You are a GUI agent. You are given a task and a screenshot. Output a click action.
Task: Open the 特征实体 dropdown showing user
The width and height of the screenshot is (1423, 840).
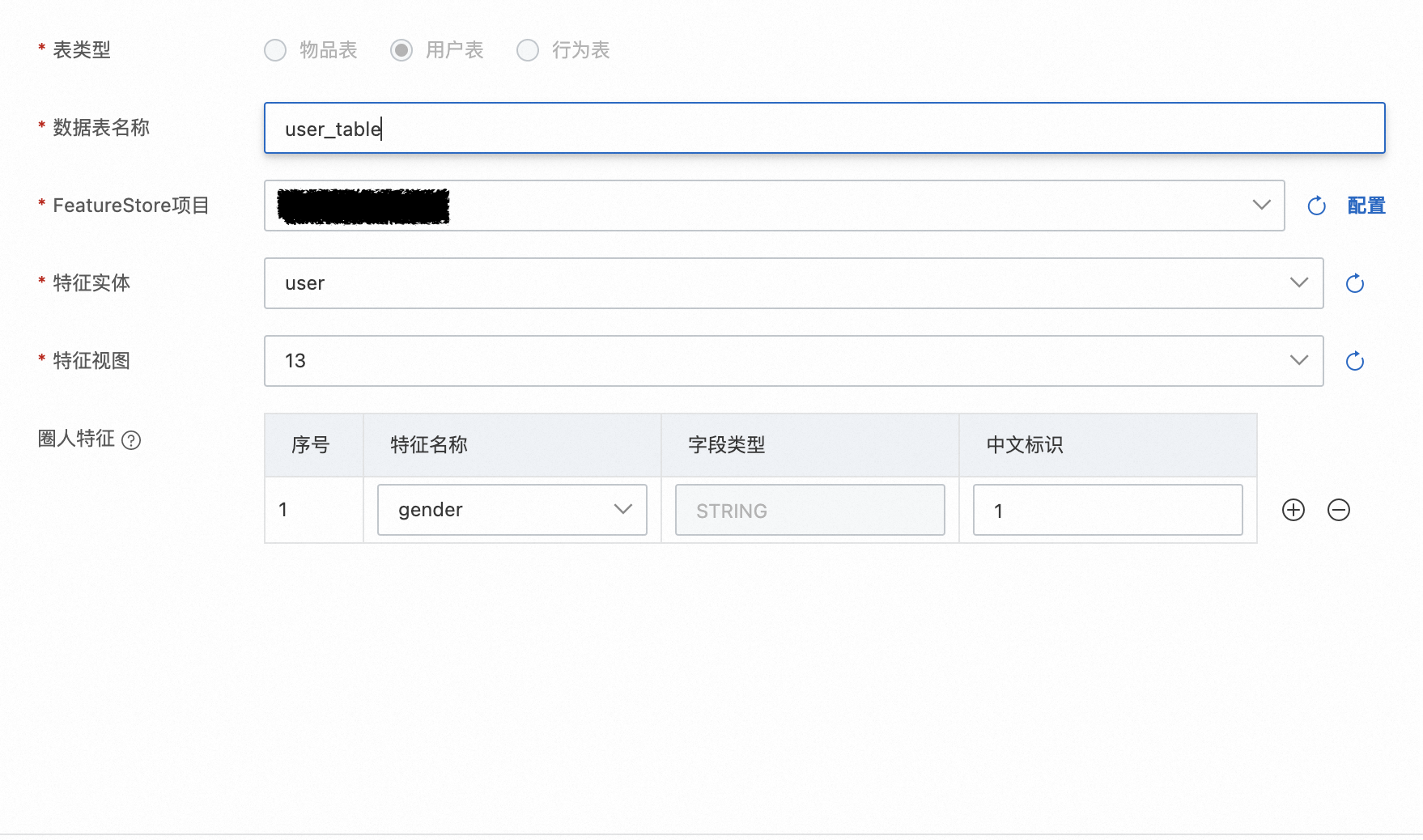[793, 283]
